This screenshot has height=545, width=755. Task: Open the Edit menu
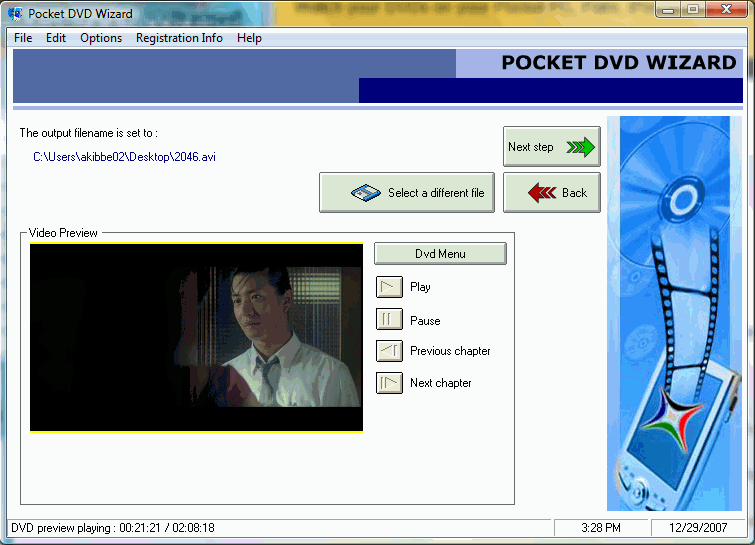click(56, 38)
